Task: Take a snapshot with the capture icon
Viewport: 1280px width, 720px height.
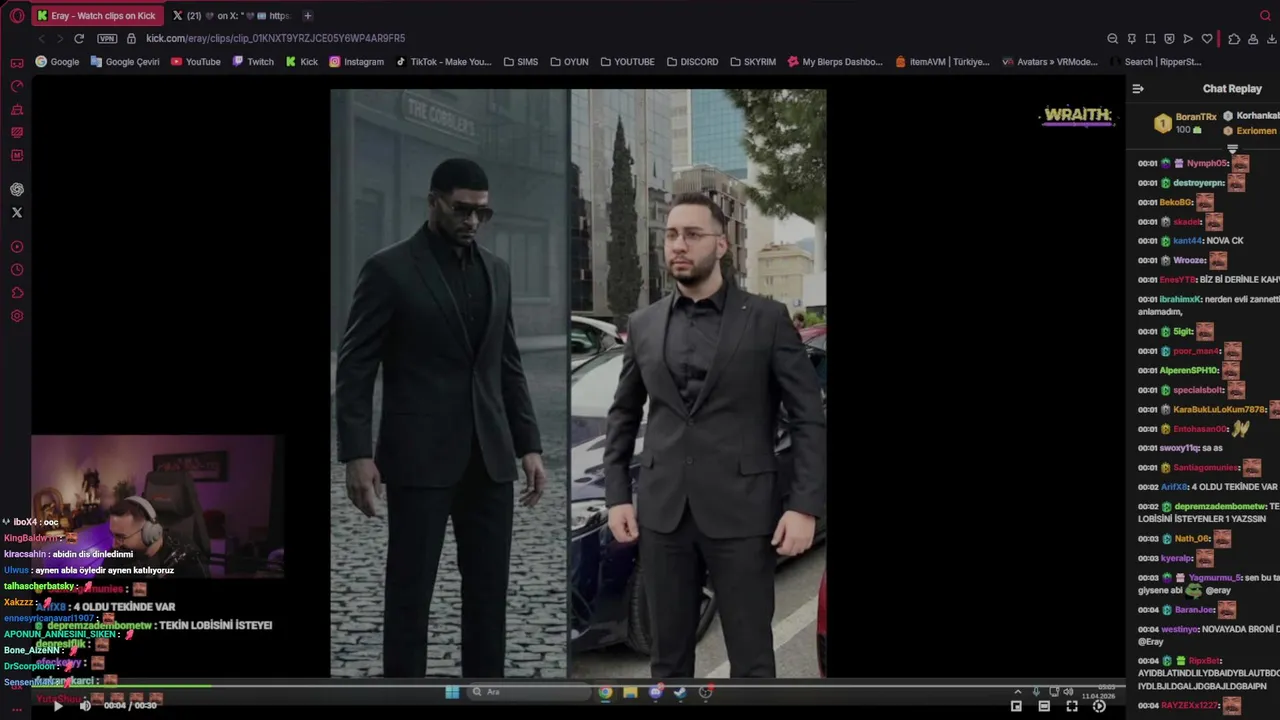Action: coord(1150,39)
